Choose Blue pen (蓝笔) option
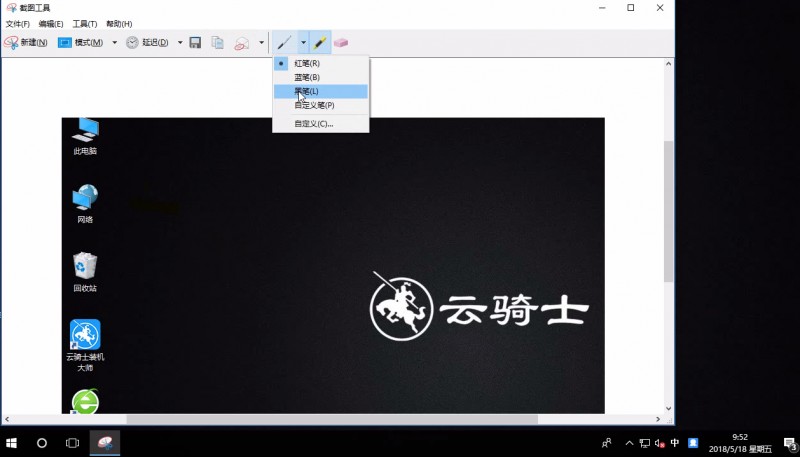Screen dimensions: 800x457 point(320,78)
